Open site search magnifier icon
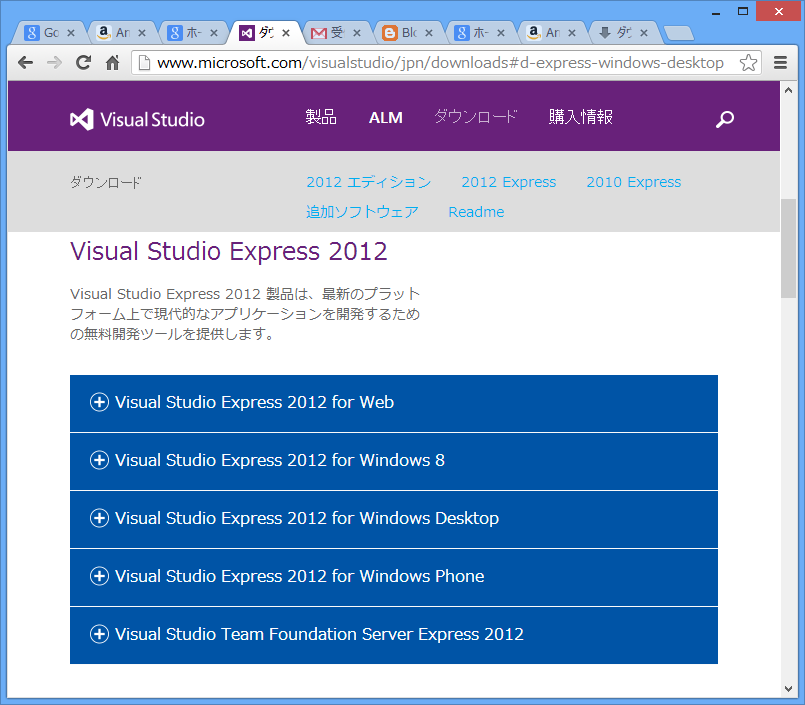This screenshot has width=805, height=705. point(725,119)
